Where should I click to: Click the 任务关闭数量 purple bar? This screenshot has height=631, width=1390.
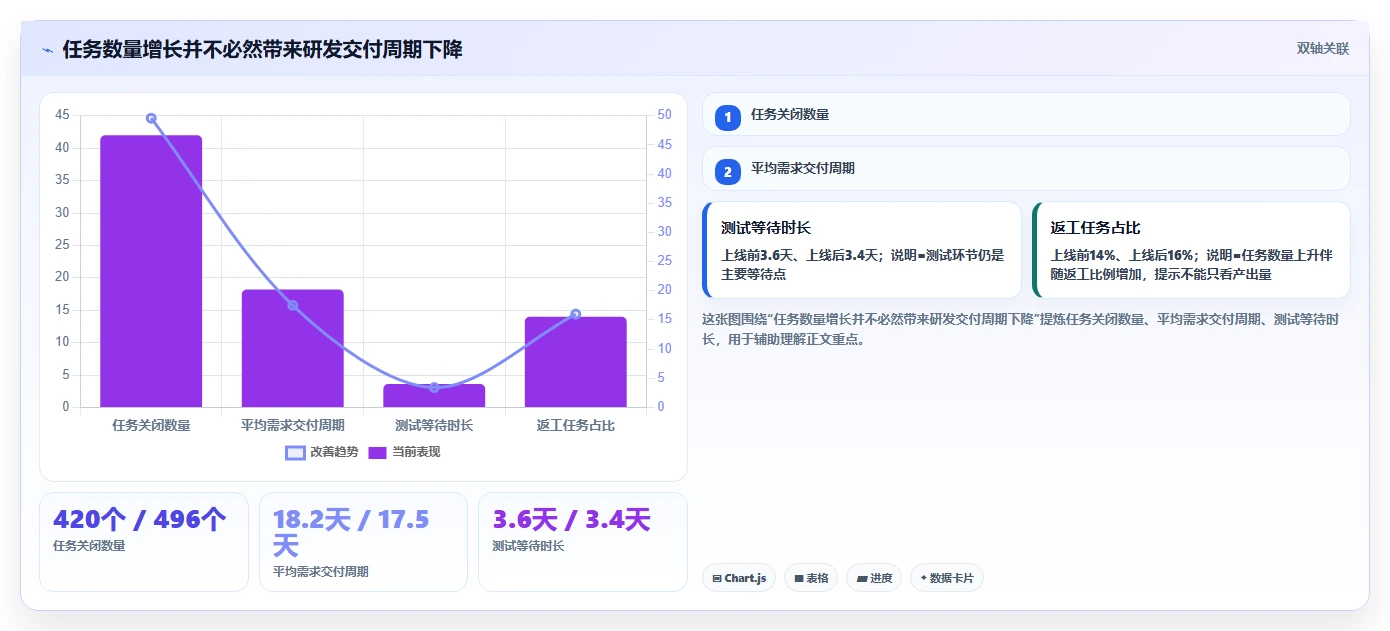[151, 271]
